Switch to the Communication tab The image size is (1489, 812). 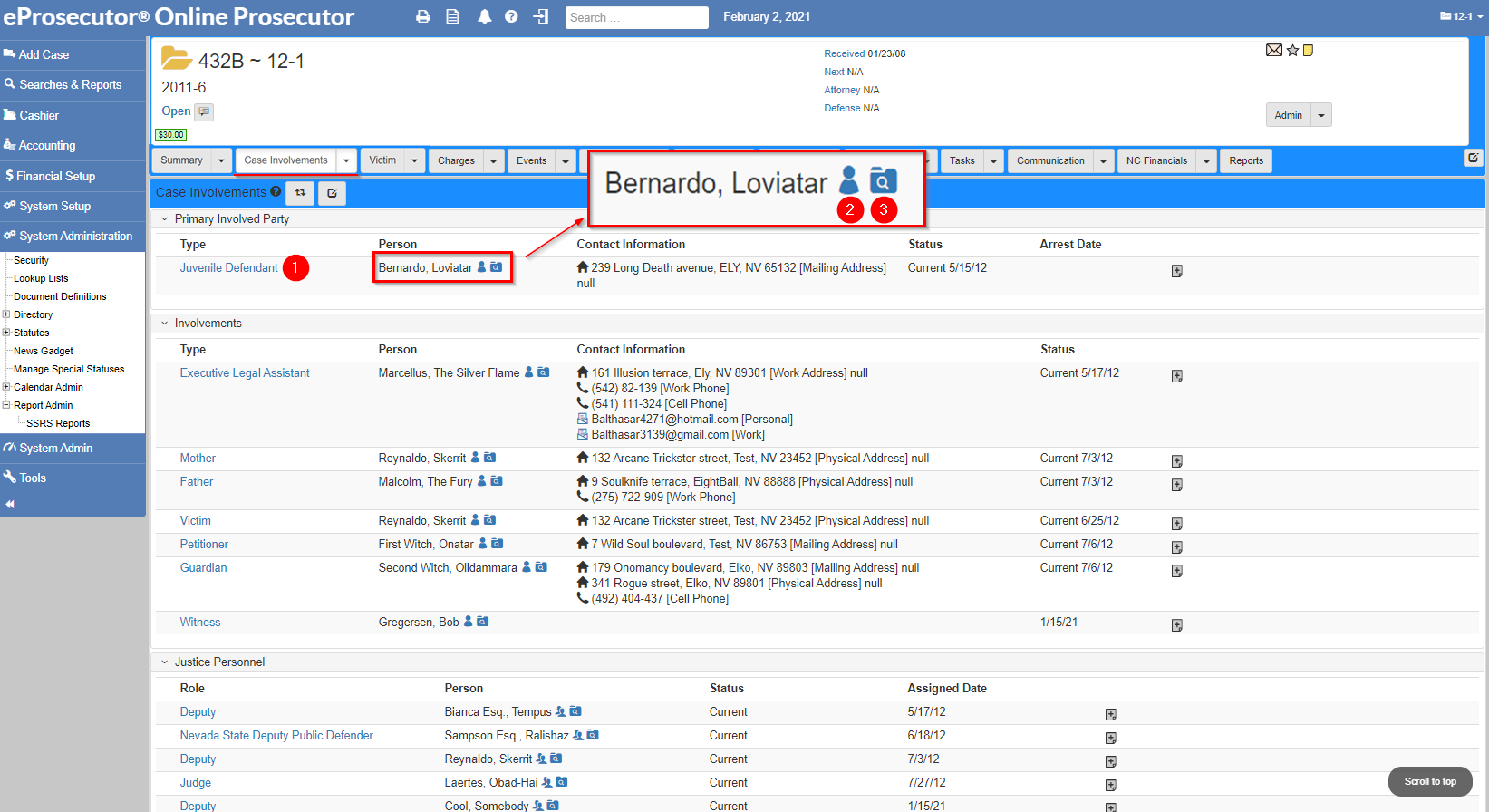point(1050,160)
